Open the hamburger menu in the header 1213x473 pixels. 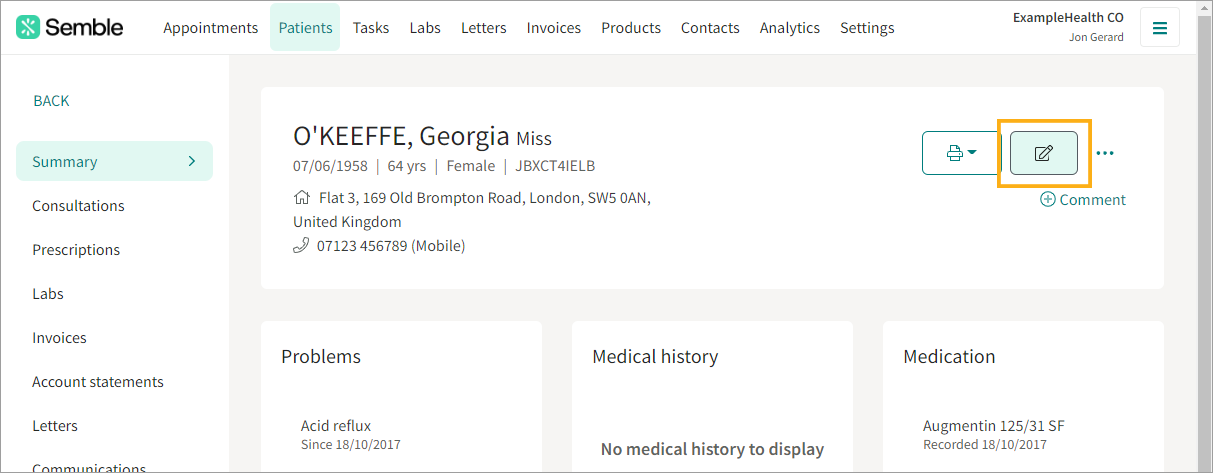[1160, 28]
